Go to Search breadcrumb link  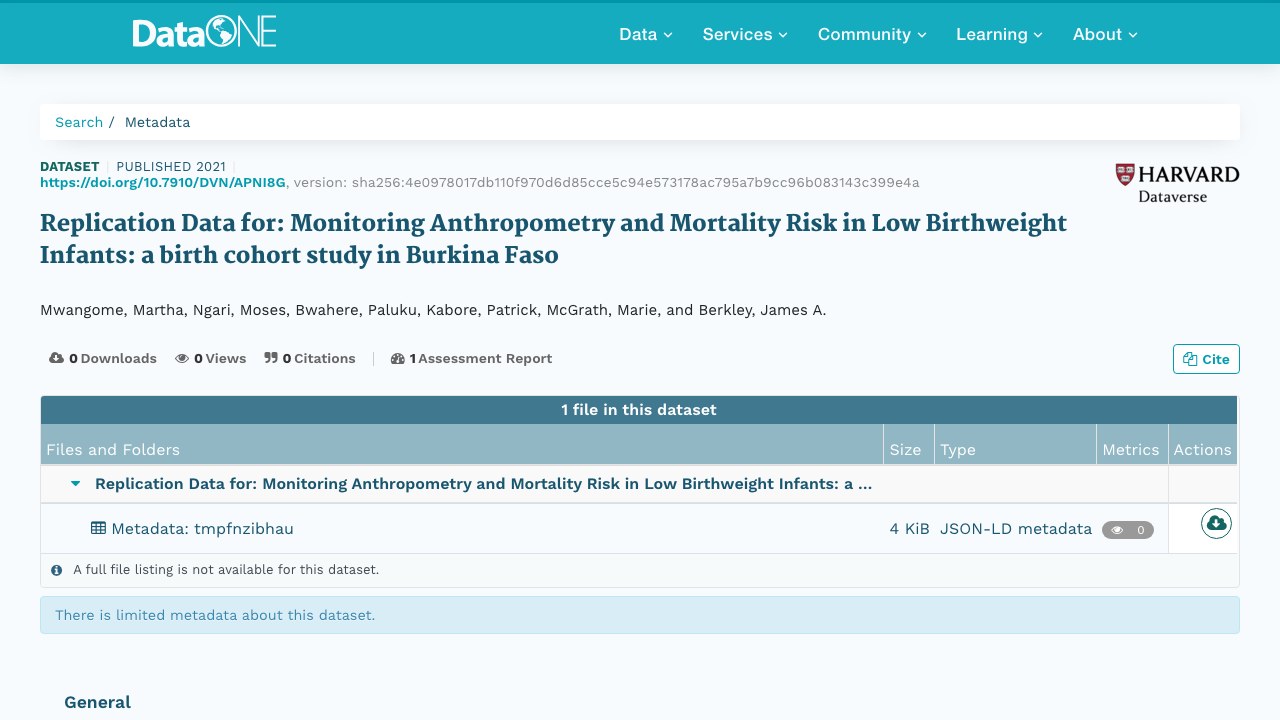point(79,122)
